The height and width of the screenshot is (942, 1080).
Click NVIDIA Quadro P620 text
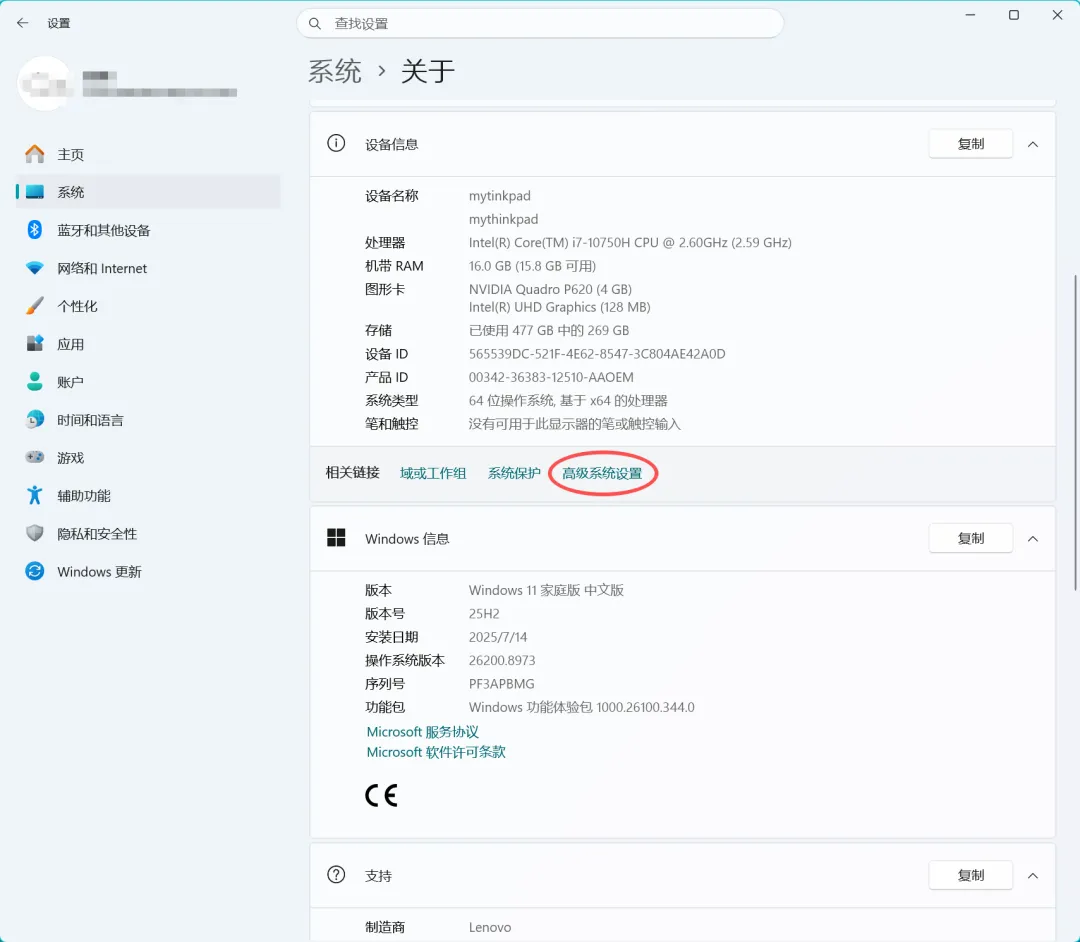[x=550, y=289]
